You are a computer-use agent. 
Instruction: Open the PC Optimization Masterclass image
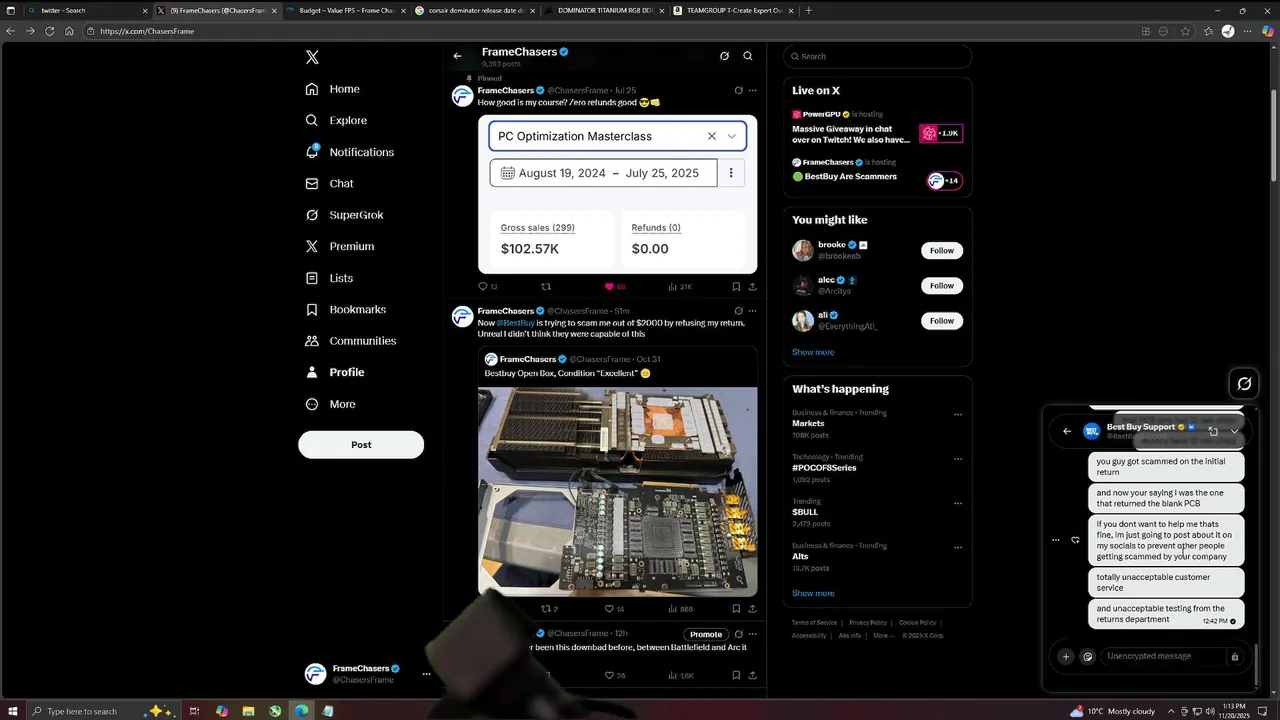coord(617,194)
